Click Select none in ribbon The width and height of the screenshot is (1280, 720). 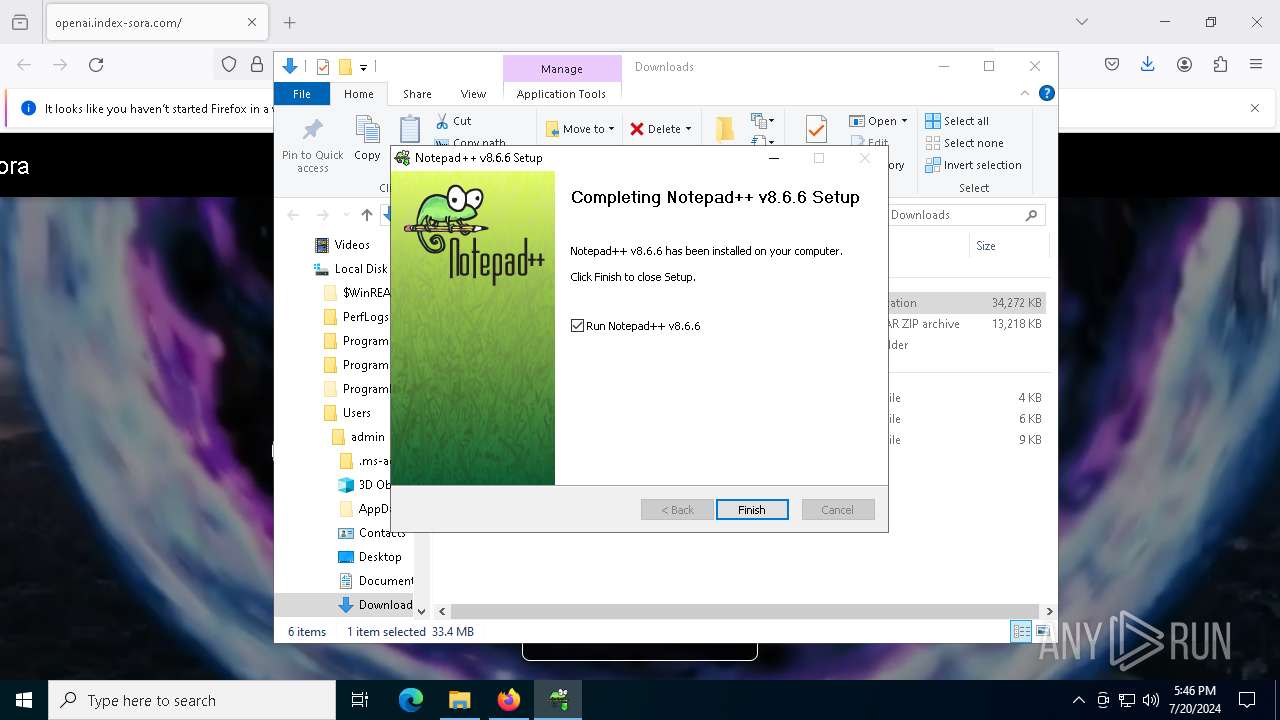[964, 143]
